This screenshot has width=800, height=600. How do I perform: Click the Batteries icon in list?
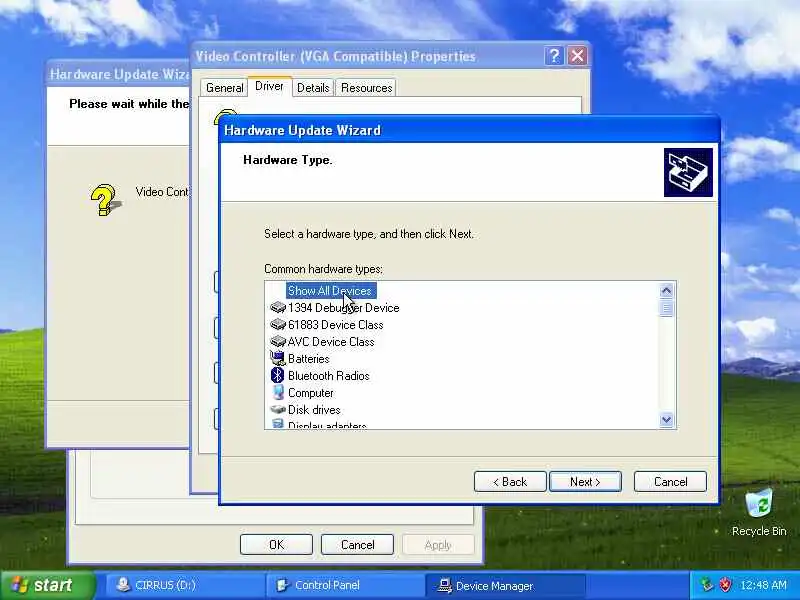pyautogui.click(x=278, y=358)
